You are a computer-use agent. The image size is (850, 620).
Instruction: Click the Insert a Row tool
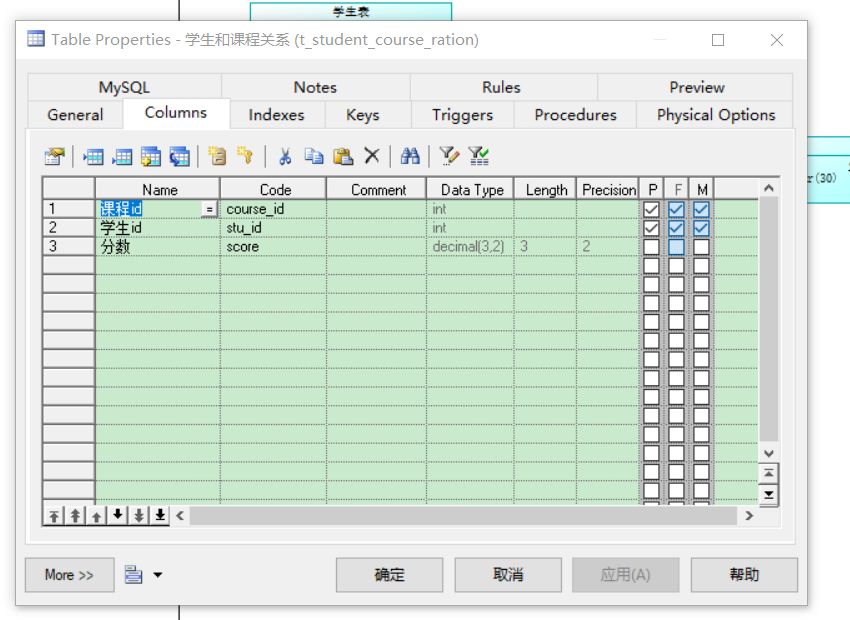[93, 157]
